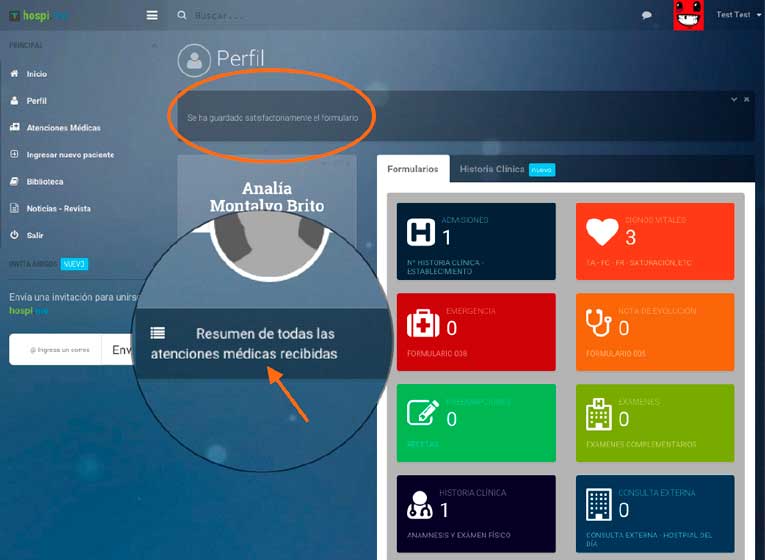The width and height of the screenshot is (765, 560).
Task: Open the chat messages icon
Action: (x=647, y=16)
